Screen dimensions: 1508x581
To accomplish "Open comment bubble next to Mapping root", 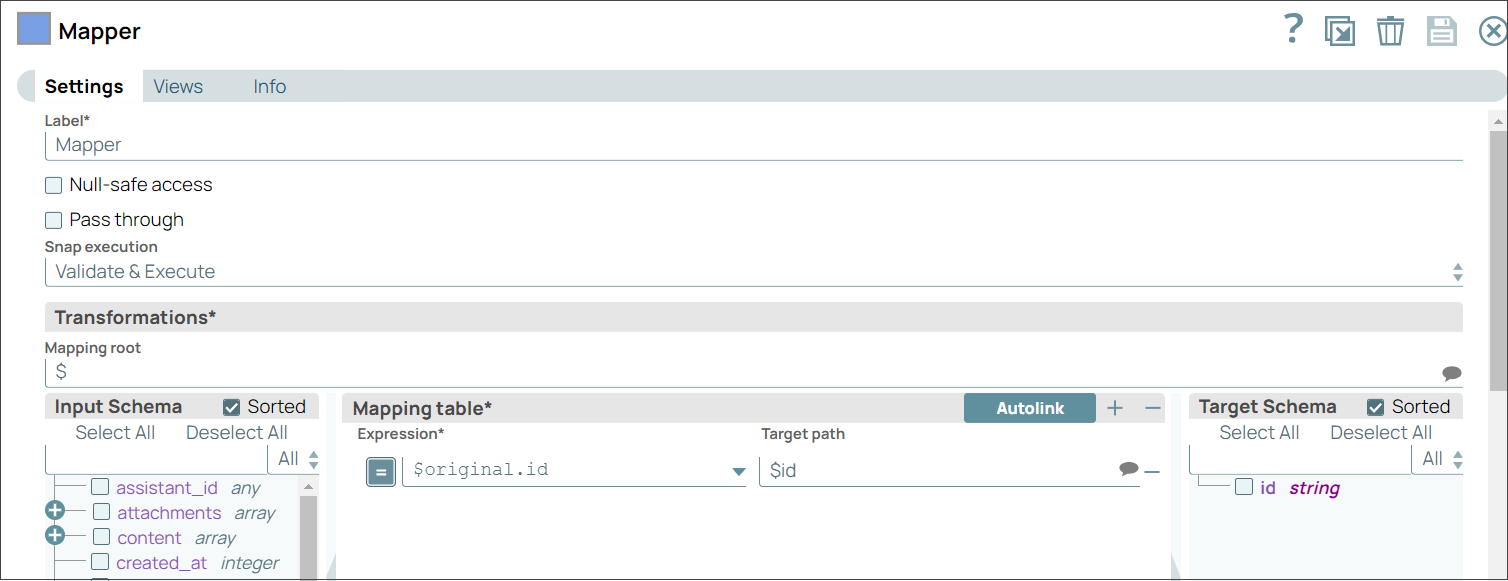I will pyautogui.click(x=1452, y=372).
